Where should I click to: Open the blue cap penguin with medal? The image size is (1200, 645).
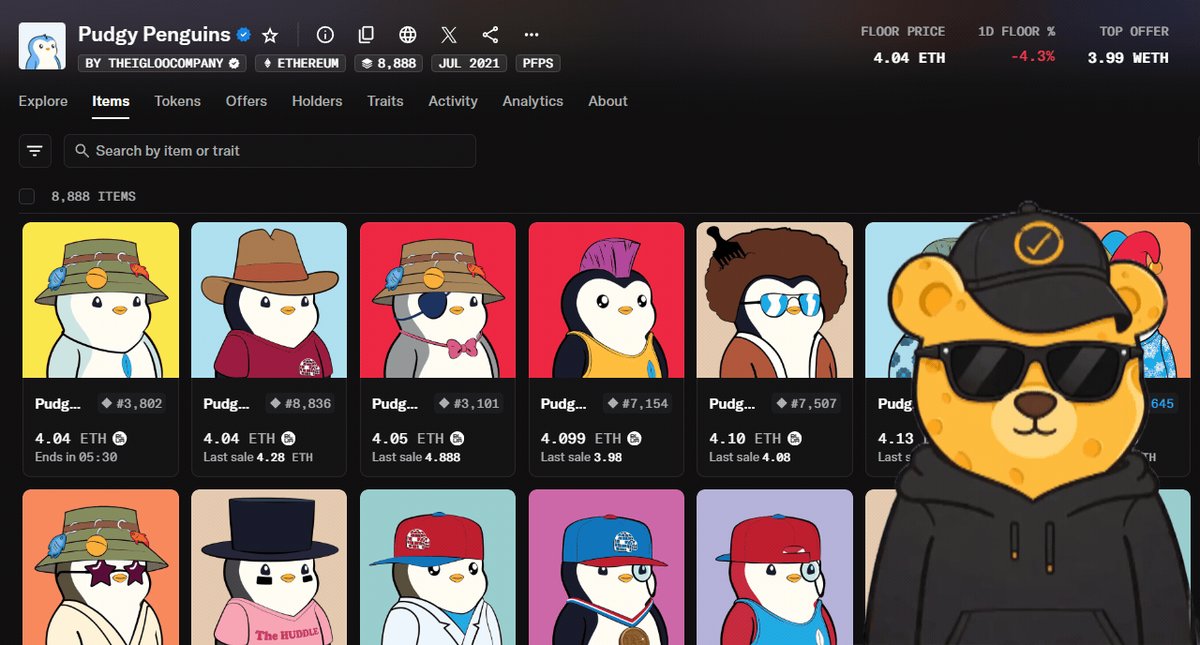pyautogui.click(x=606, y=567)
